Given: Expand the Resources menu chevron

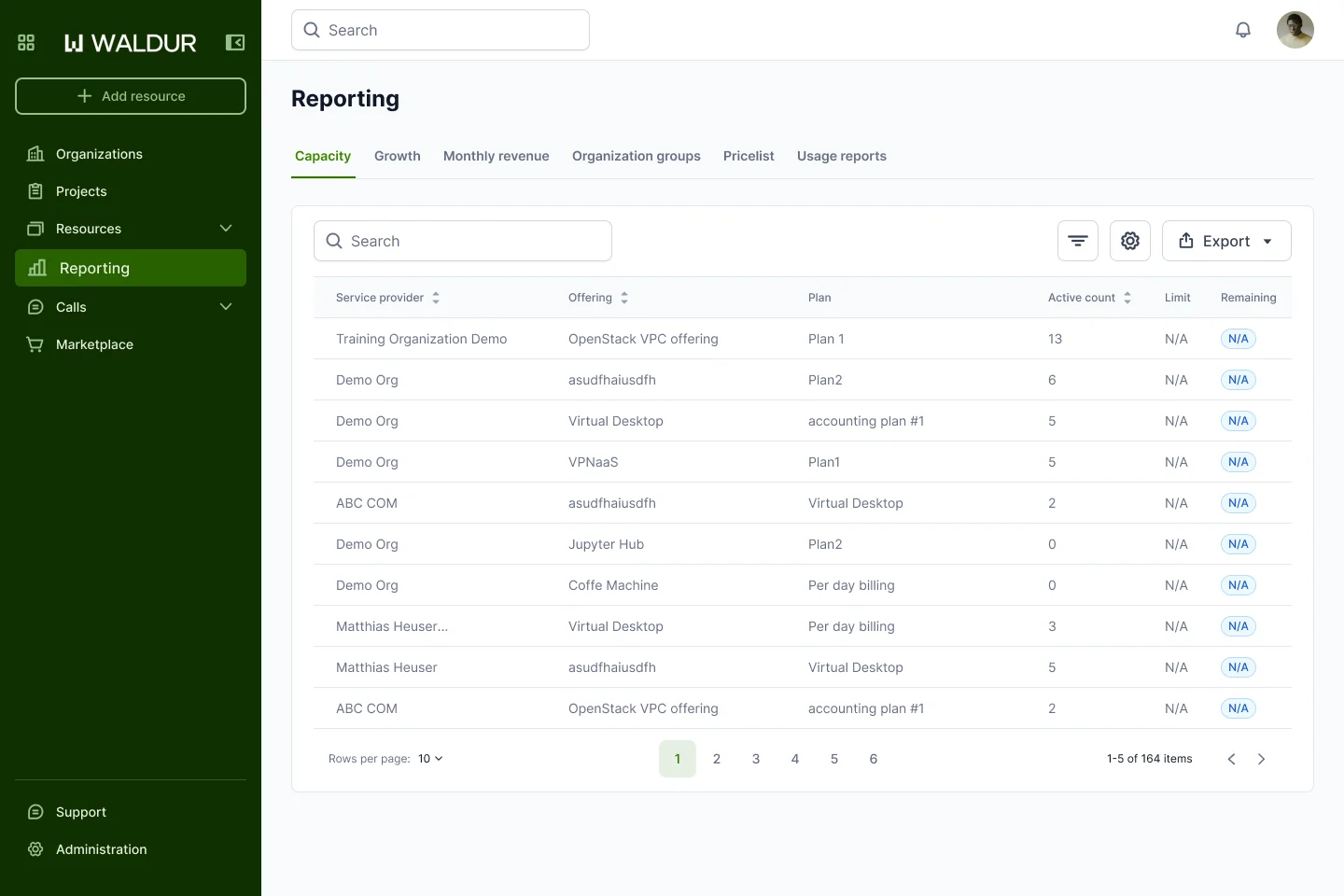Looking at the screenshot, I should pos(226,229).
